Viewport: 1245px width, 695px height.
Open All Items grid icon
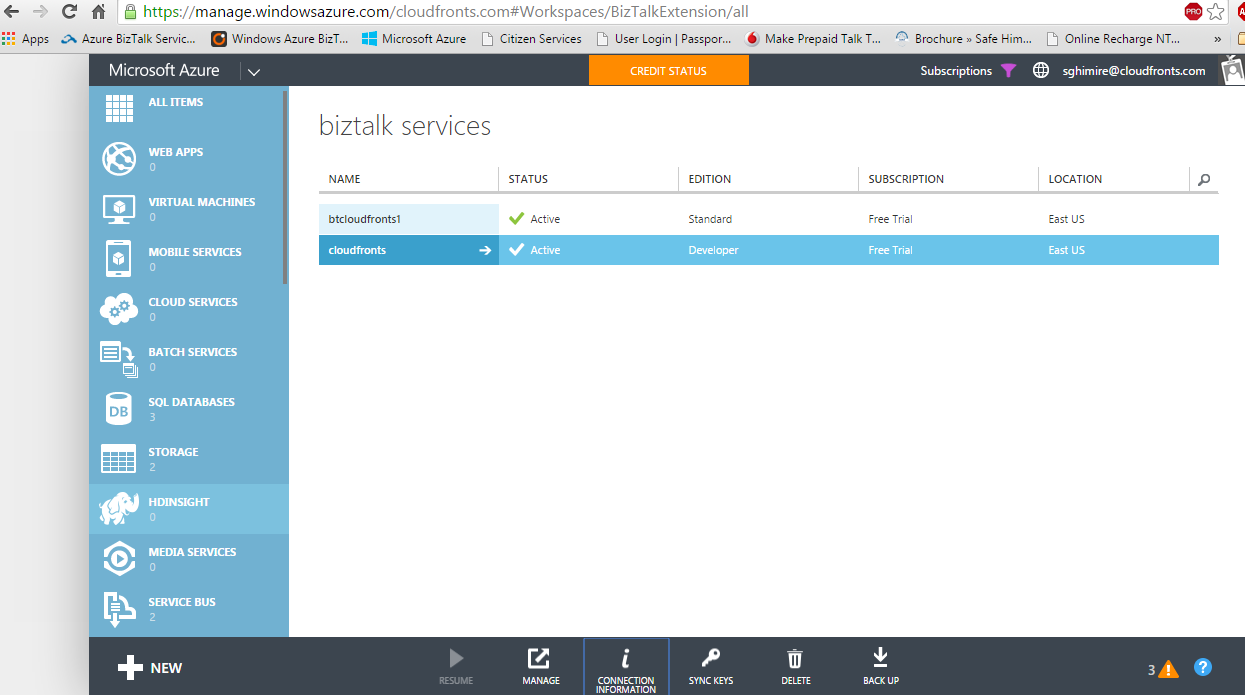coord(119,108)
